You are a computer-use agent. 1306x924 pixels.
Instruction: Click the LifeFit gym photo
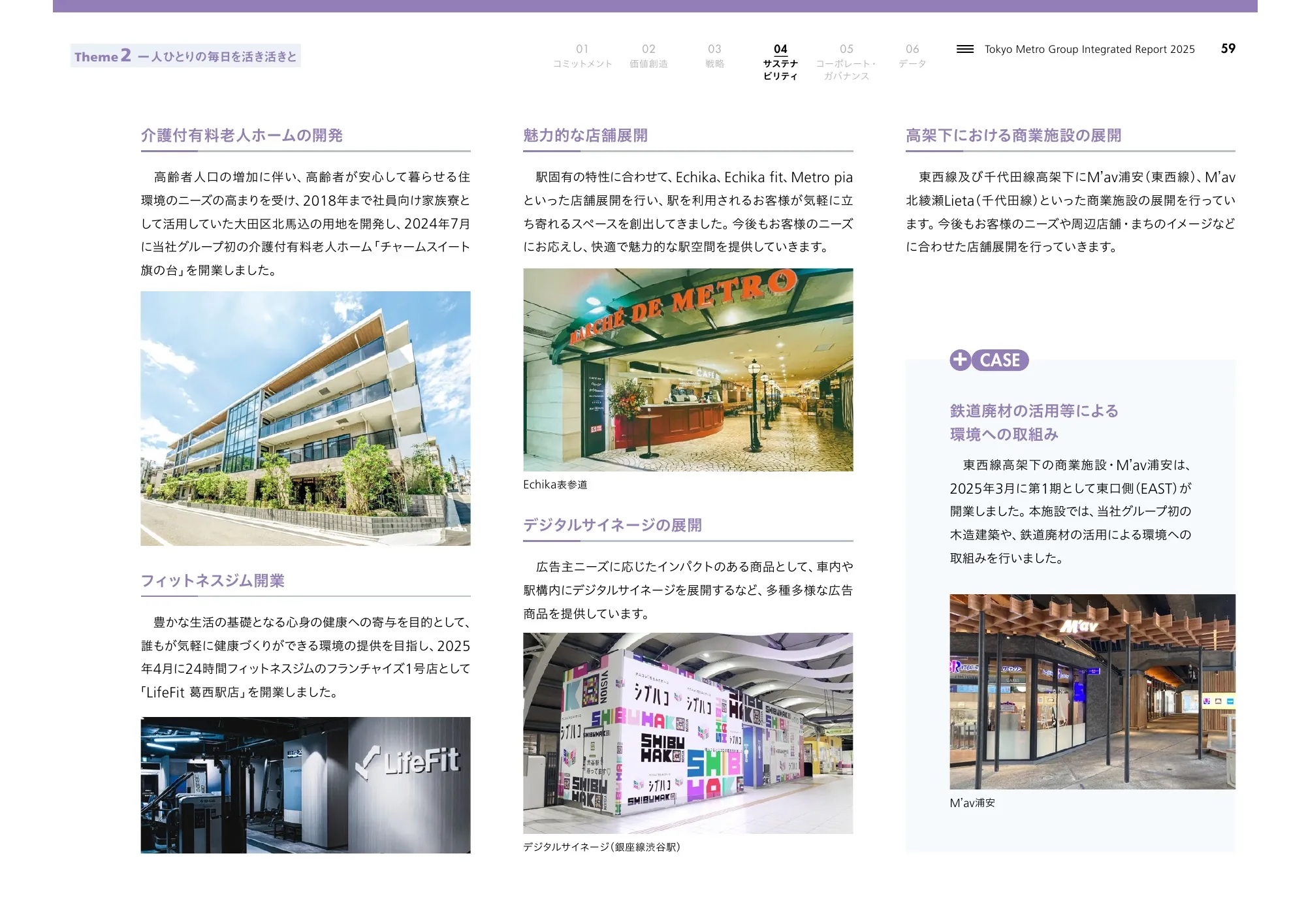click(306, 785)
